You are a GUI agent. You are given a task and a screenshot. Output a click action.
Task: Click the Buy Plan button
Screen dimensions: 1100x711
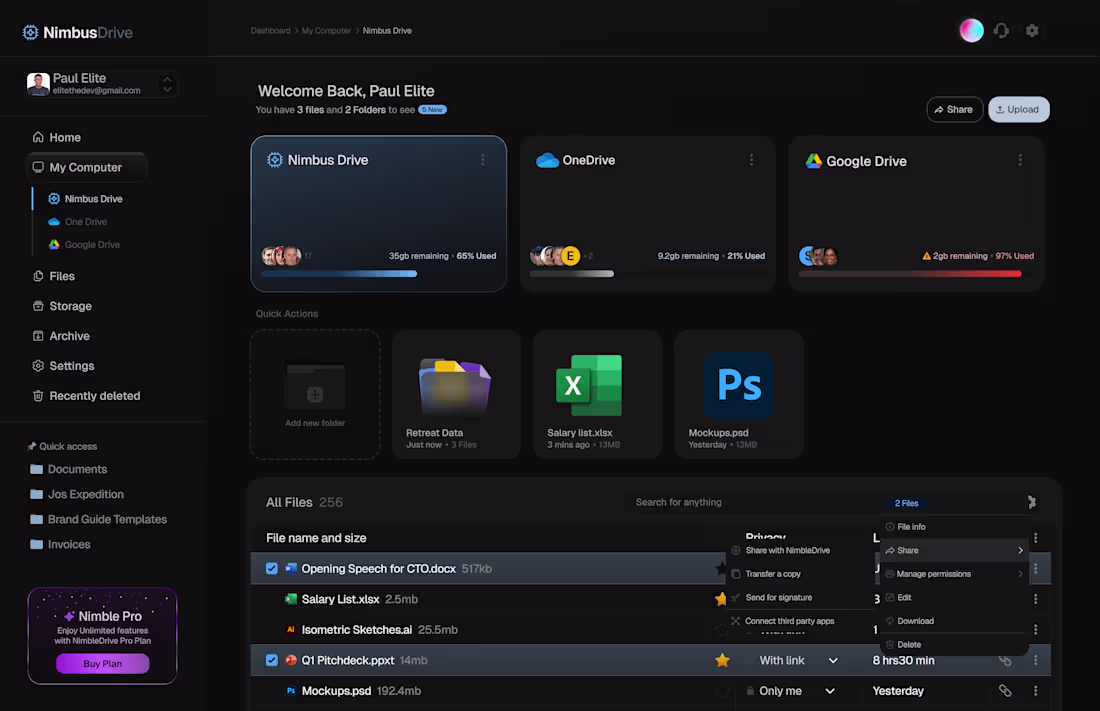click(102, 663)
